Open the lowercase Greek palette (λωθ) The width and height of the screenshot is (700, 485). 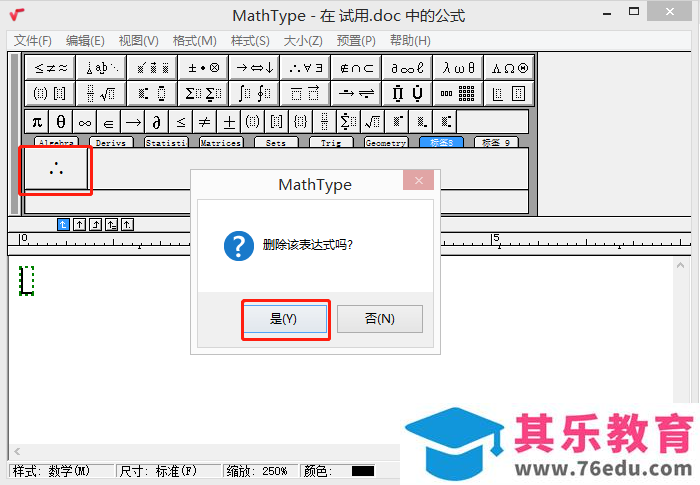tap(458, 68)
